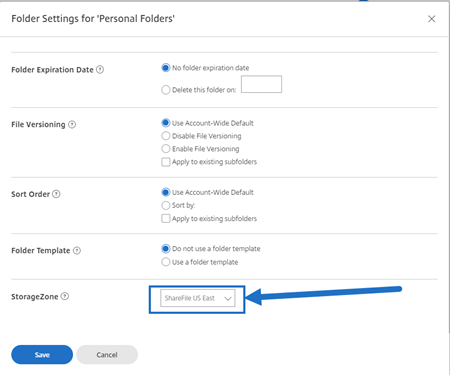Viewport: 450px width, 375px height.
Task: Open StorageZone help icon
Action: (65, 296)
